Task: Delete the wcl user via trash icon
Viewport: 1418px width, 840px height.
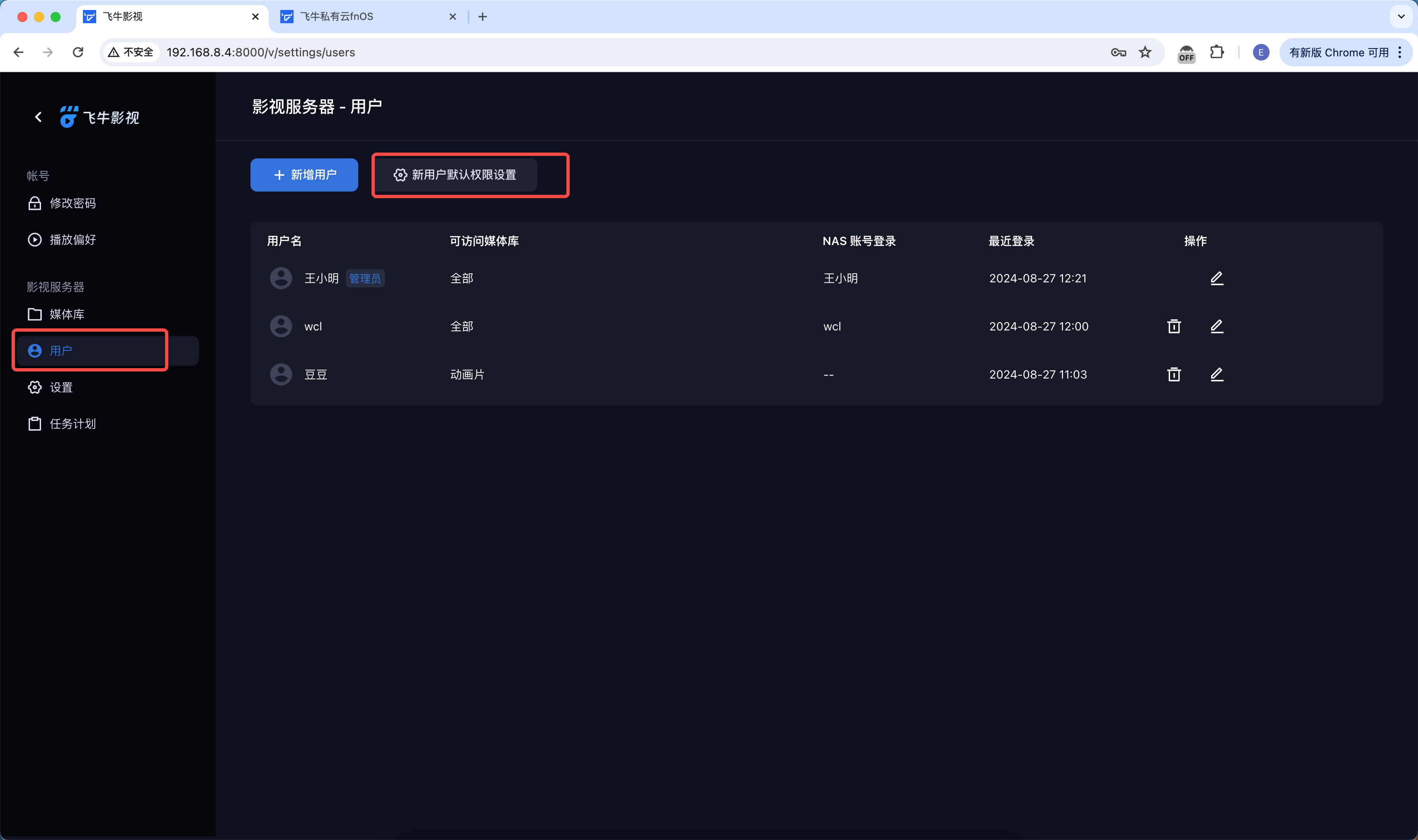Action: click(1173, 326)
